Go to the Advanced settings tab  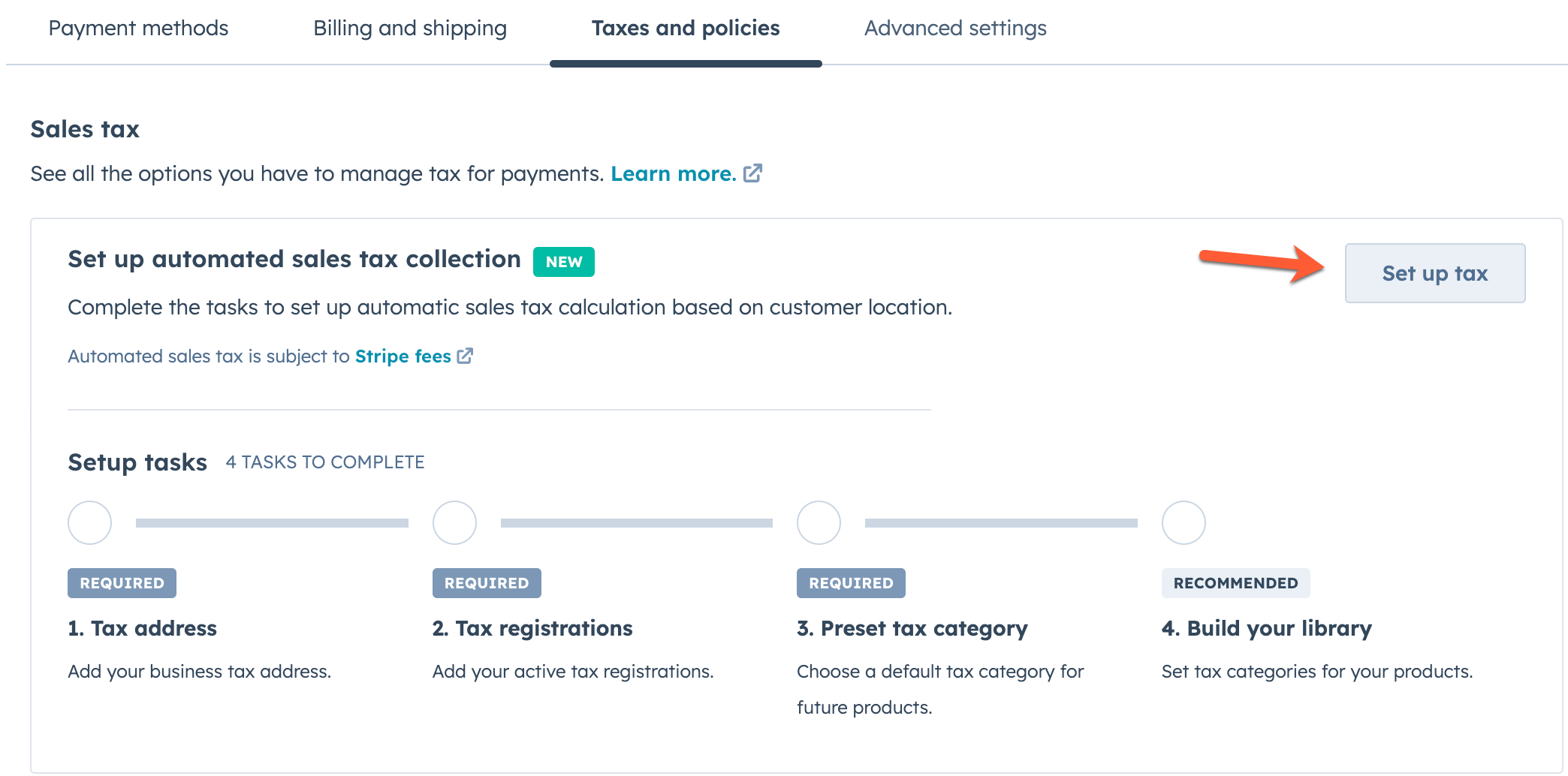point(954,29)
